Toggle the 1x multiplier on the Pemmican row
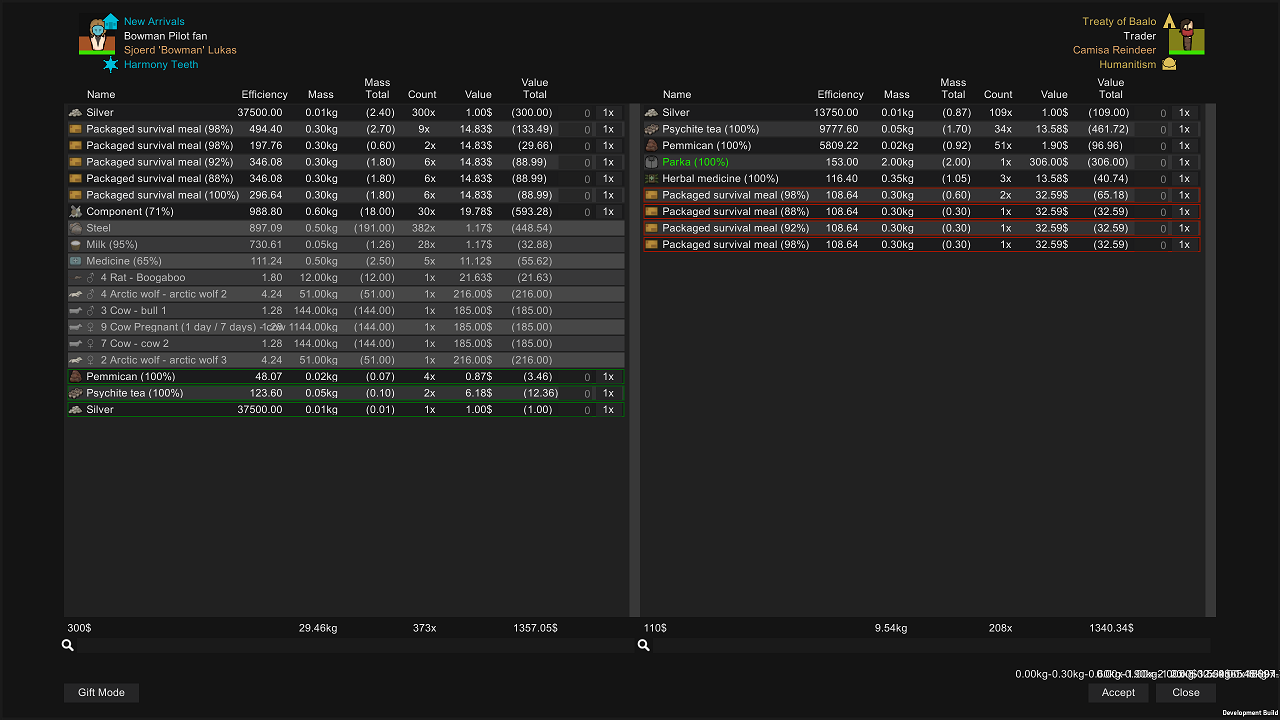 1184,145
